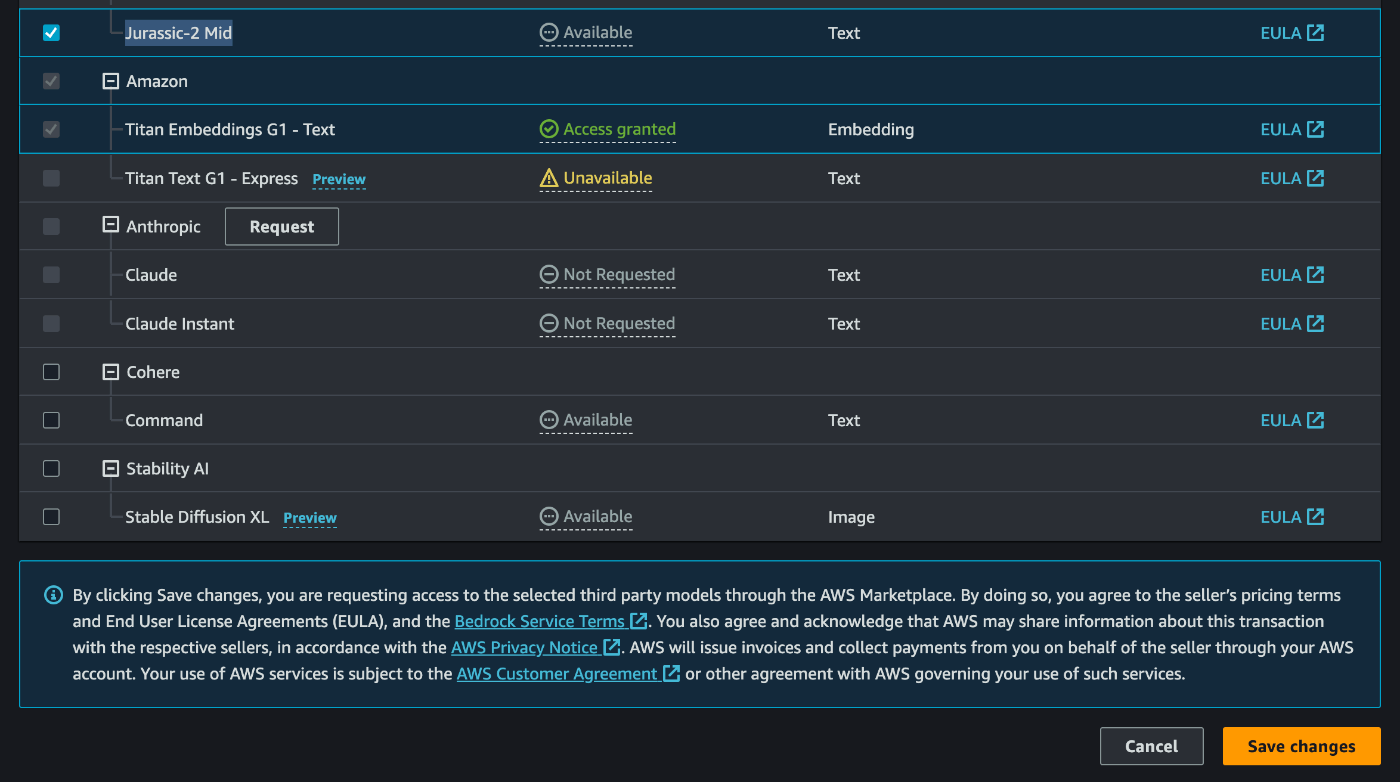Click the Not Requested minus icon for Claude
1400x782 pixels.
coord(549,275)
